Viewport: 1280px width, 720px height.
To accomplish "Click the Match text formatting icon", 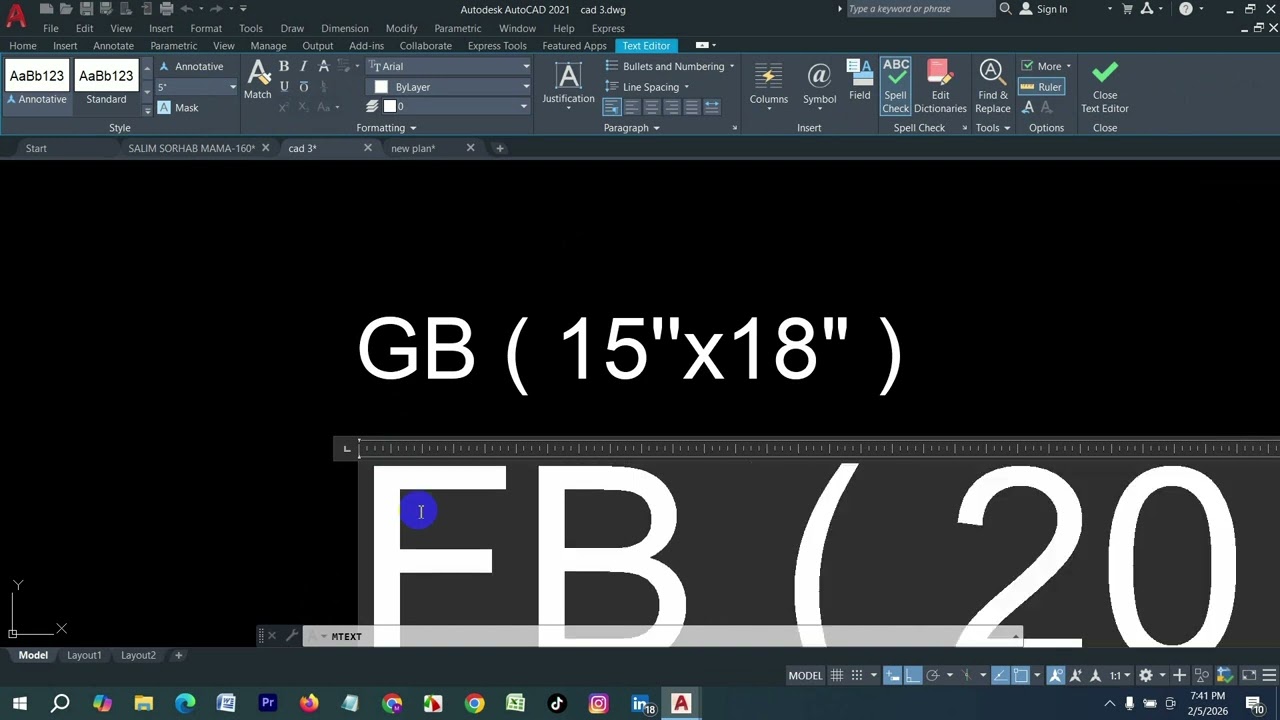I will coord(258,79).
